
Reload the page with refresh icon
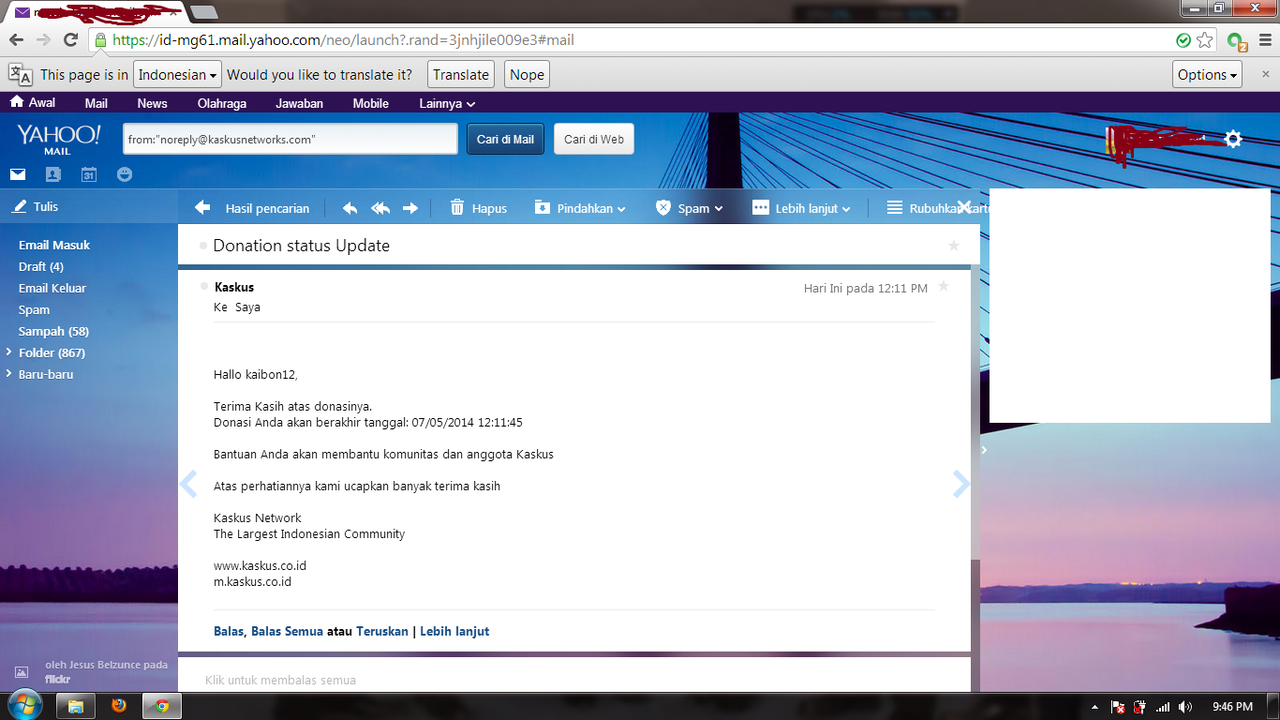(x=70, y=40)
